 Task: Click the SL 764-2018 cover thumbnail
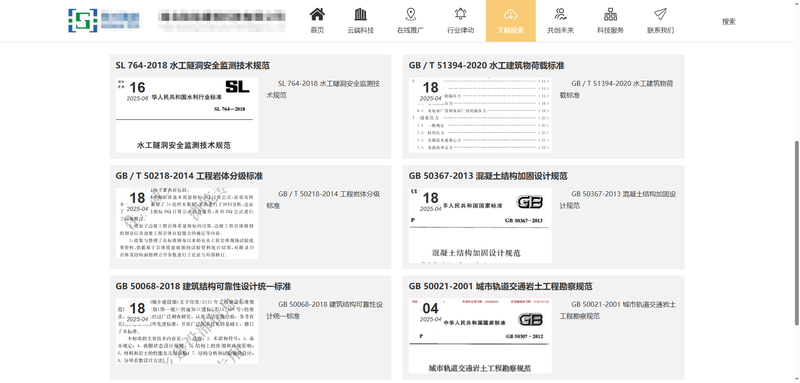187,115
